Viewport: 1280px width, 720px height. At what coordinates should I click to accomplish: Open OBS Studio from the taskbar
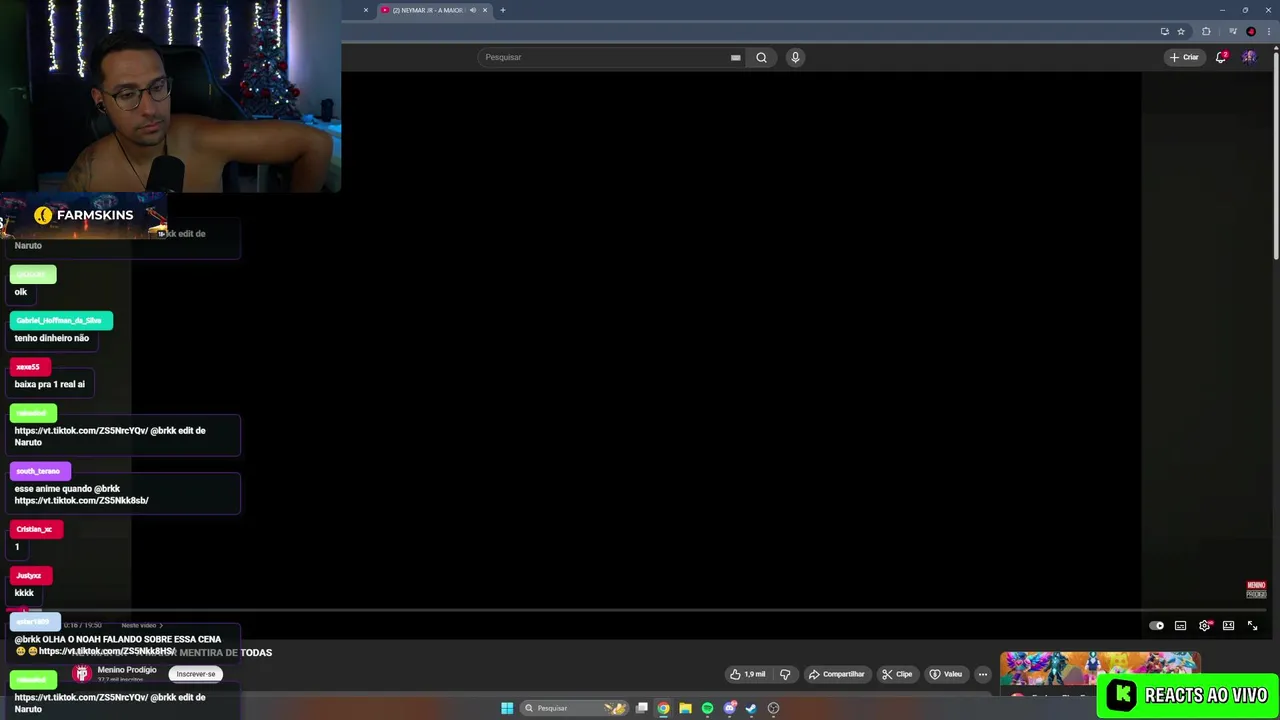[773, 708]
